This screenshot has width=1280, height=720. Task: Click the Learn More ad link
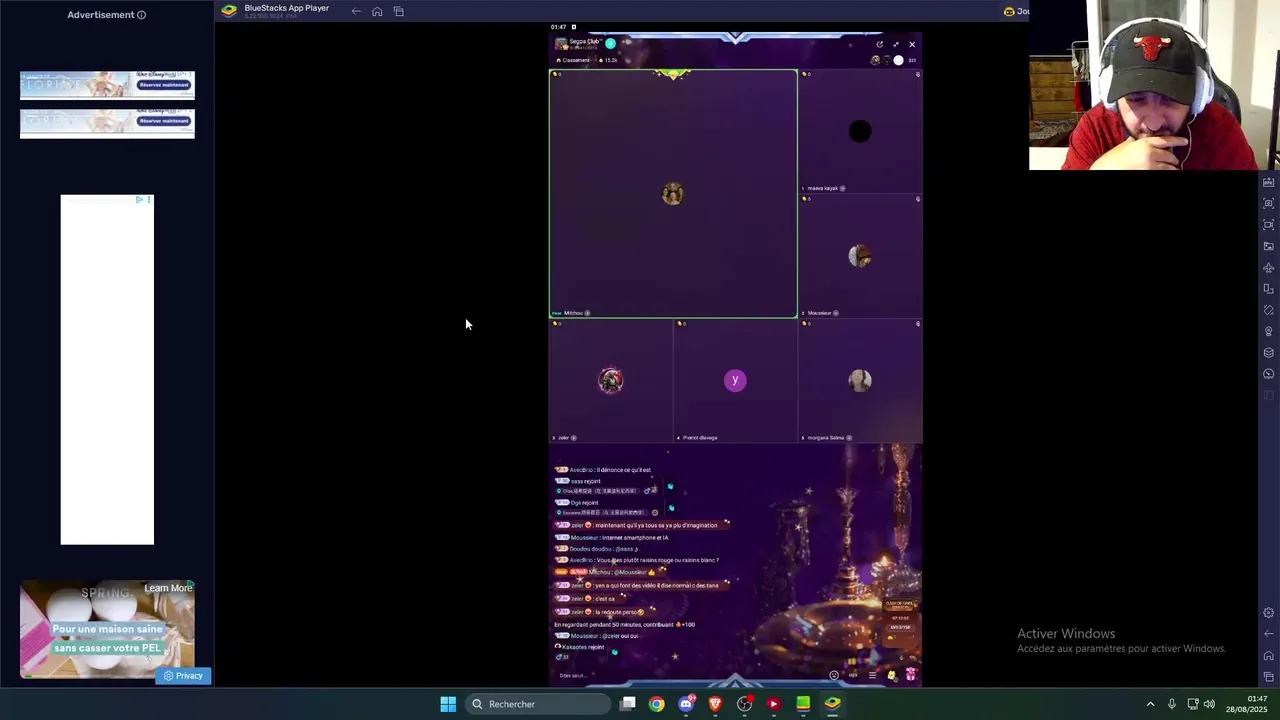coord(168,588)
